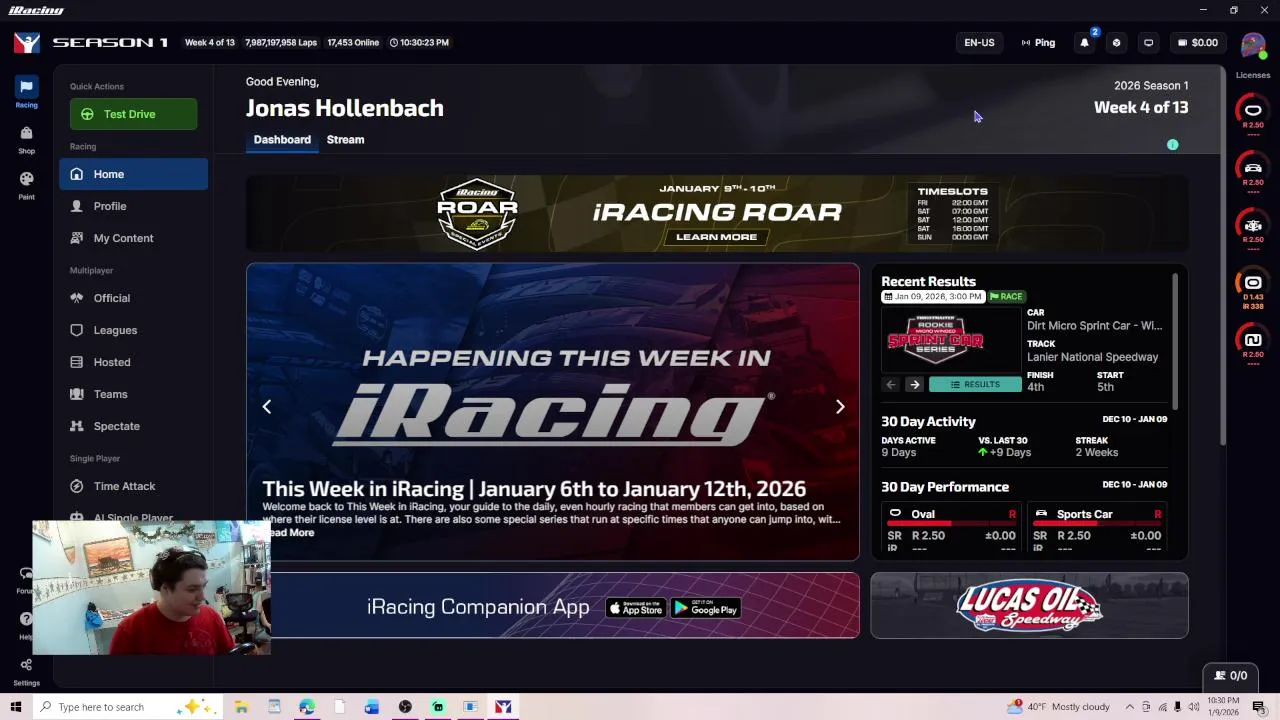Switch to the Stream tab

345,140
